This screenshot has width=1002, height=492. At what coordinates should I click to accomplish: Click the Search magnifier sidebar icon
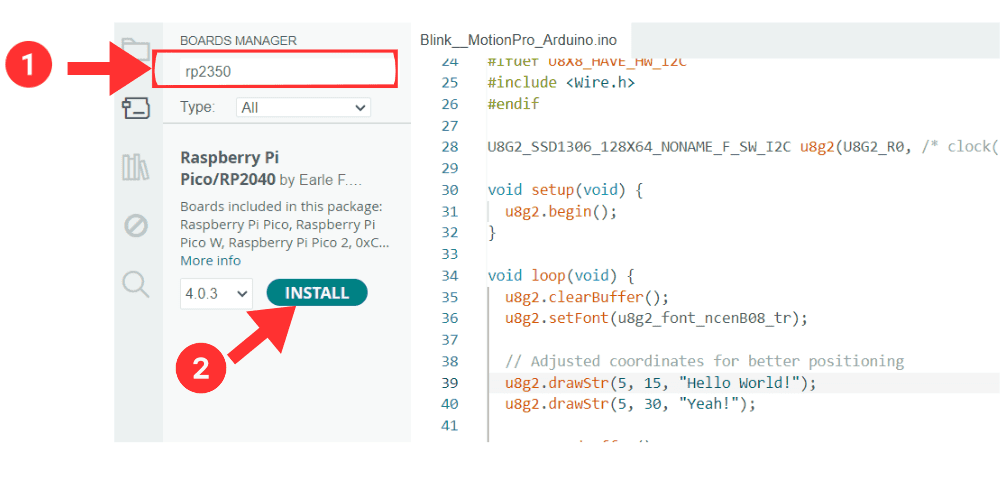point(135,285)
